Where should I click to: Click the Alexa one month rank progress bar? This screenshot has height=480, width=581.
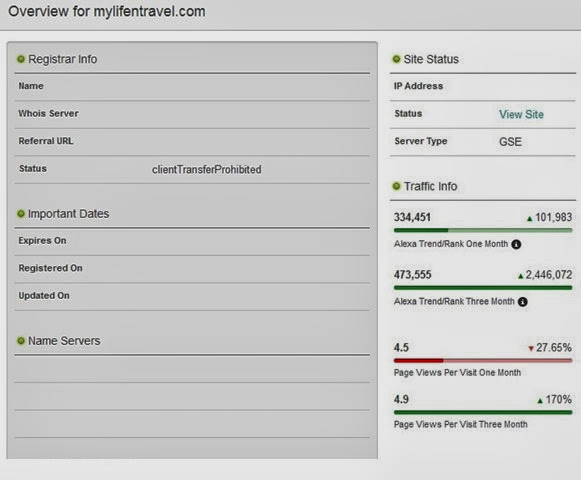pos(483,230)
